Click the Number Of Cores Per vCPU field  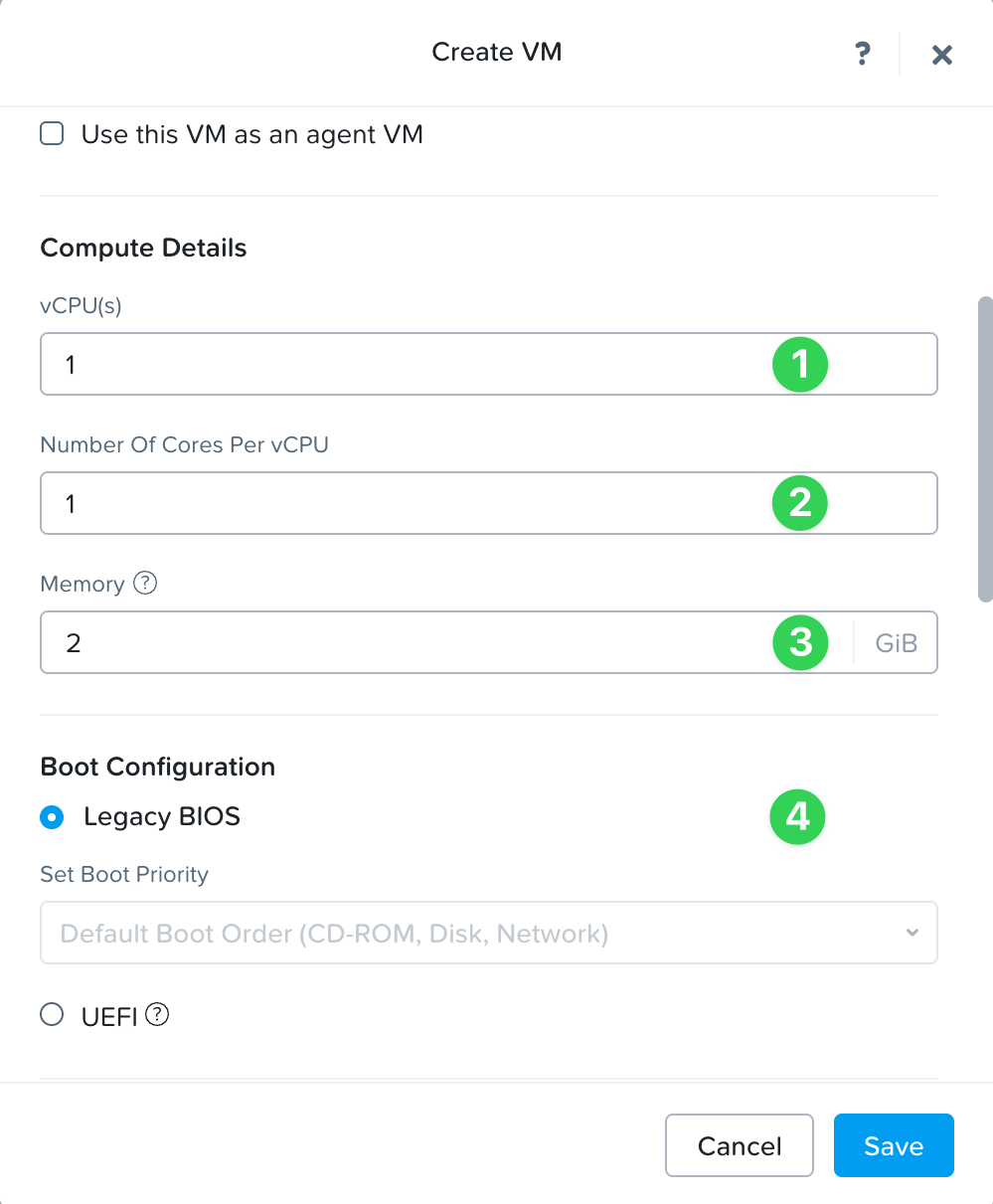(x=398, y=503)
